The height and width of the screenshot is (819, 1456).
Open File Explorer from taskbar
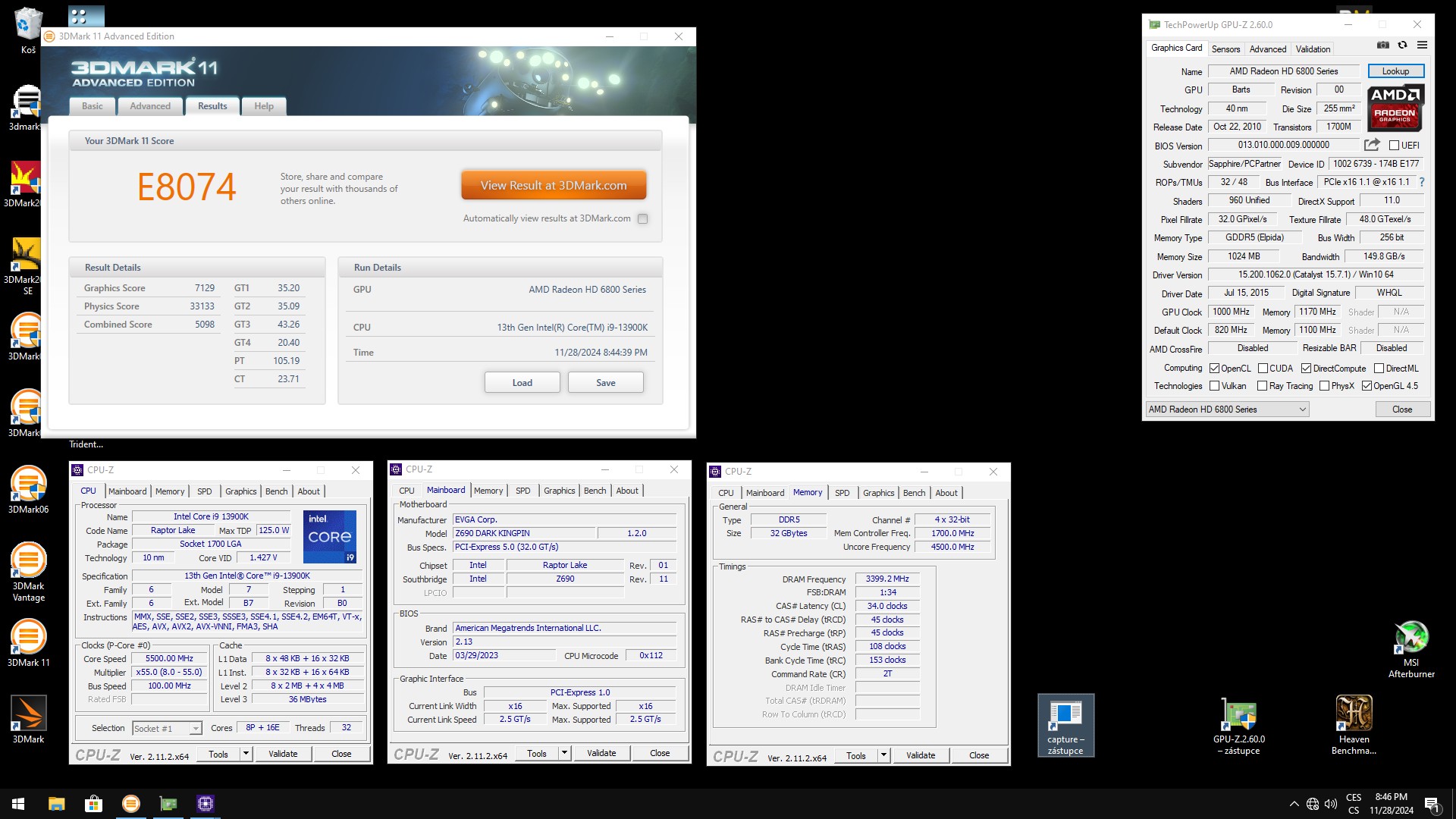56,804
